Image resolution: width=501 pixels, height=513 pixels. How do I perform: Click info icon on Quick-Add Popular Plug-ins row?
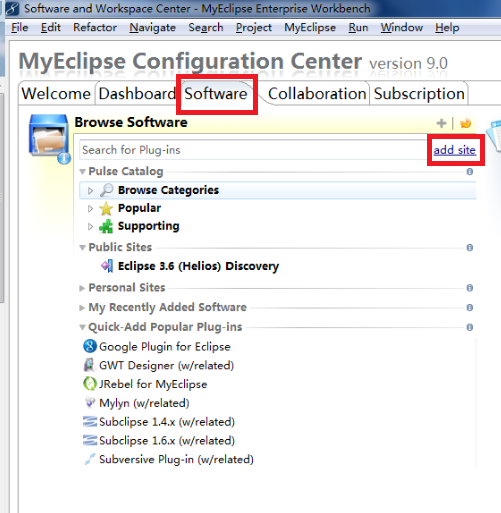tap(470, 327)
